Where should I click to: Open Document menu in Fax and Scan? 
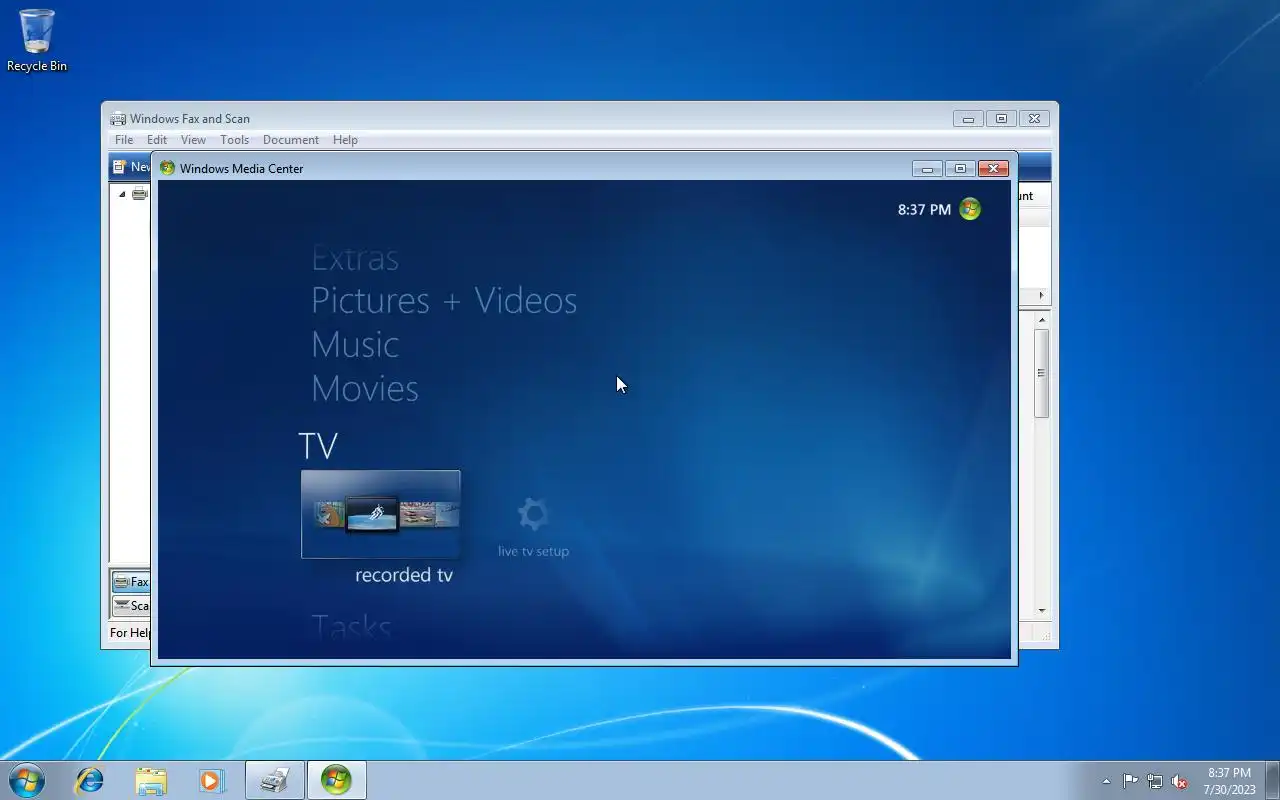[291, 140]
